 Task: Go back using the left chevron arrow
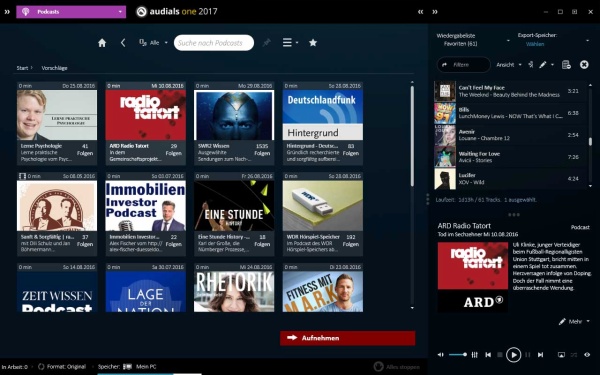coord(123,43)
